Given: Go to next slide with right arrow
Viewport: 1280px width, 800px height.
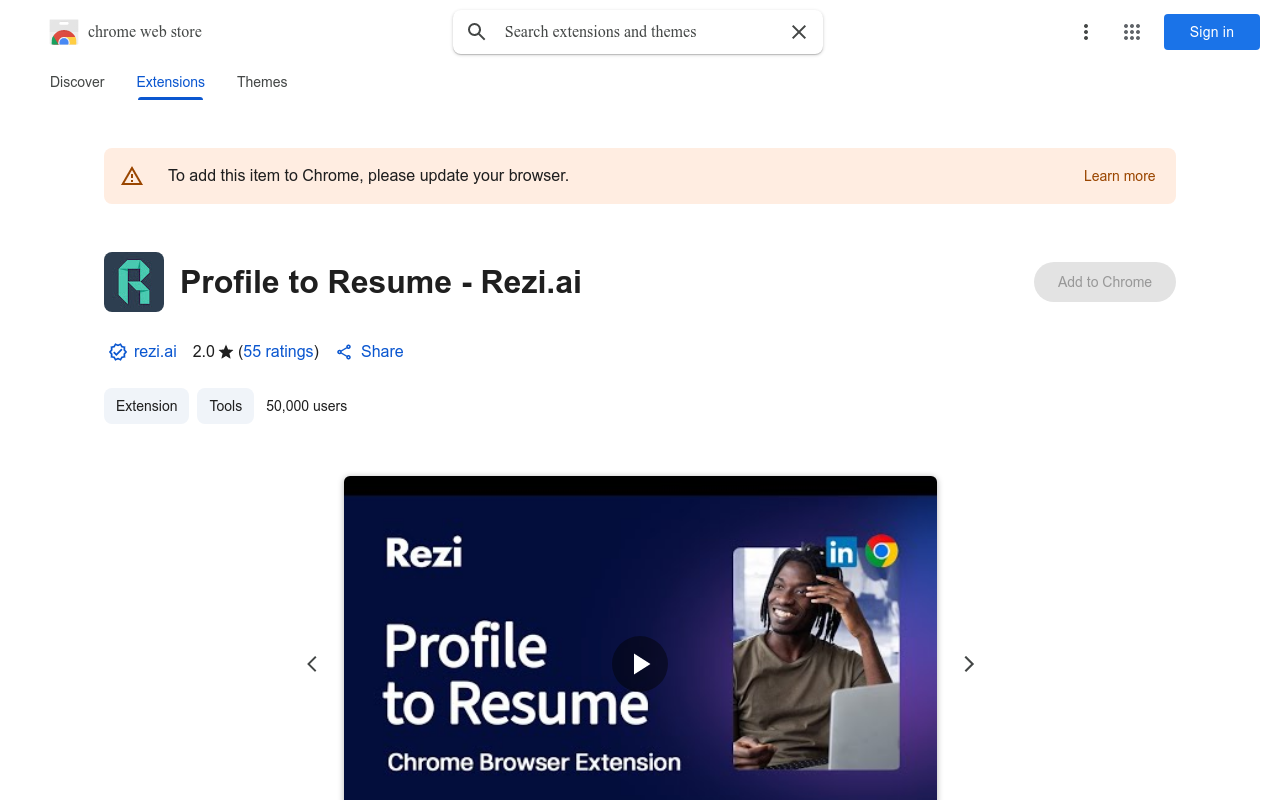Looking at the screenshot, I should coord(968,664).
